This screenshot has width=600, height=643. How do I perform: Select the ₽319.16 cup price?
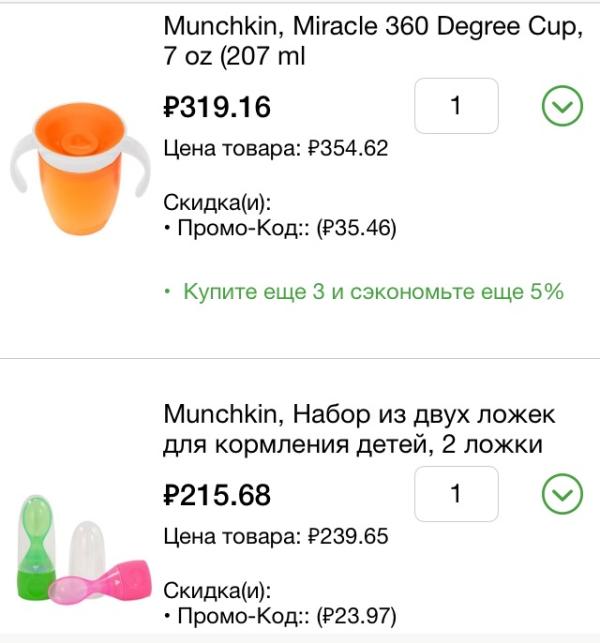coord(217,107)
